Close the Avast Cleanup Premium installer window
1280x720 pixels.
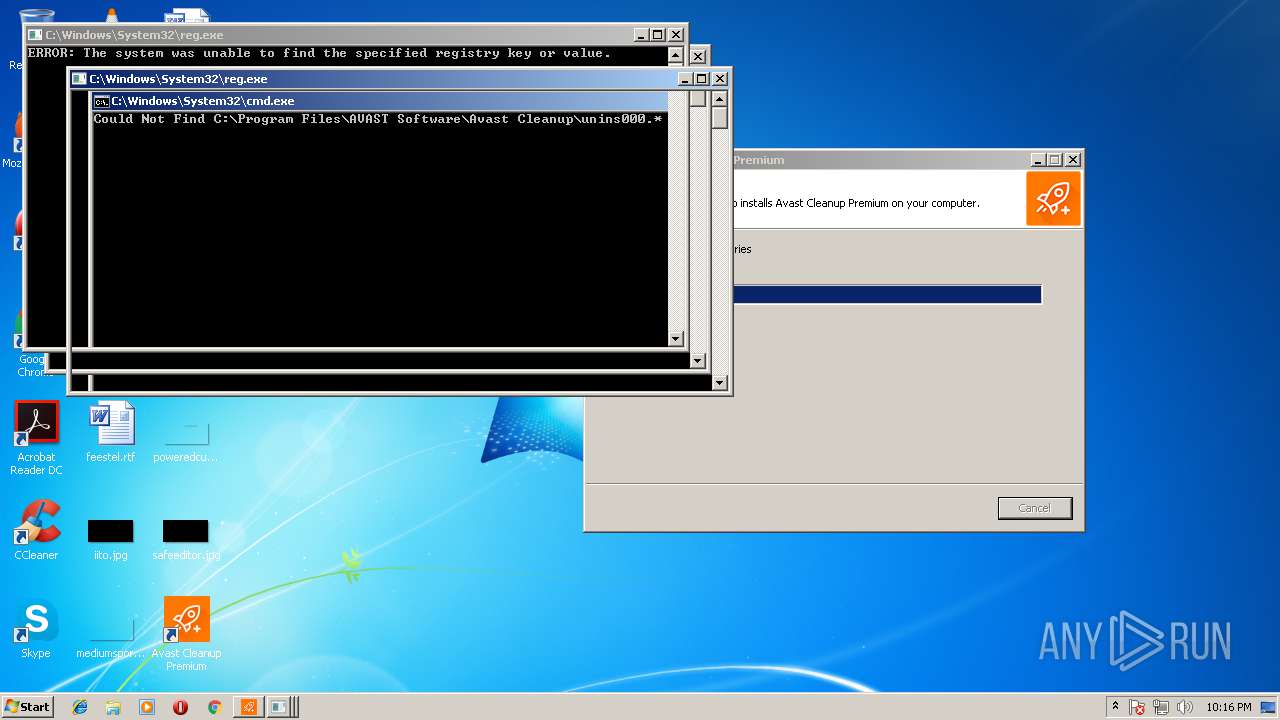pyautogui.click(x=1072, y=160)
